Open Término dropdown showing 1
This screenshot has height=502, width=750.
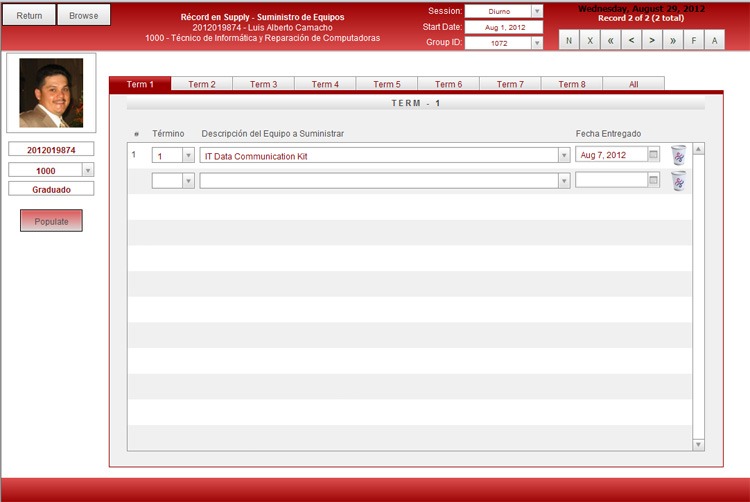point(188,155)
